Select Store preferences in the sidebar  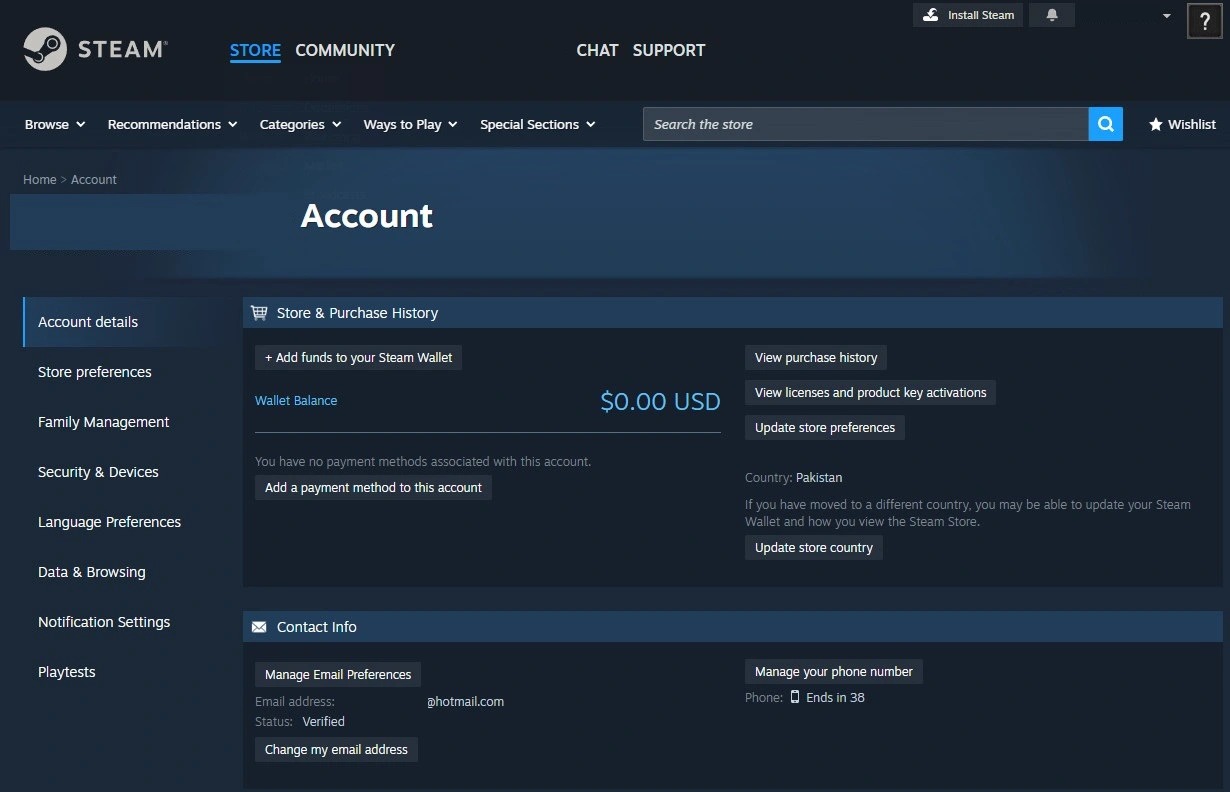click(x=128, y=372)
